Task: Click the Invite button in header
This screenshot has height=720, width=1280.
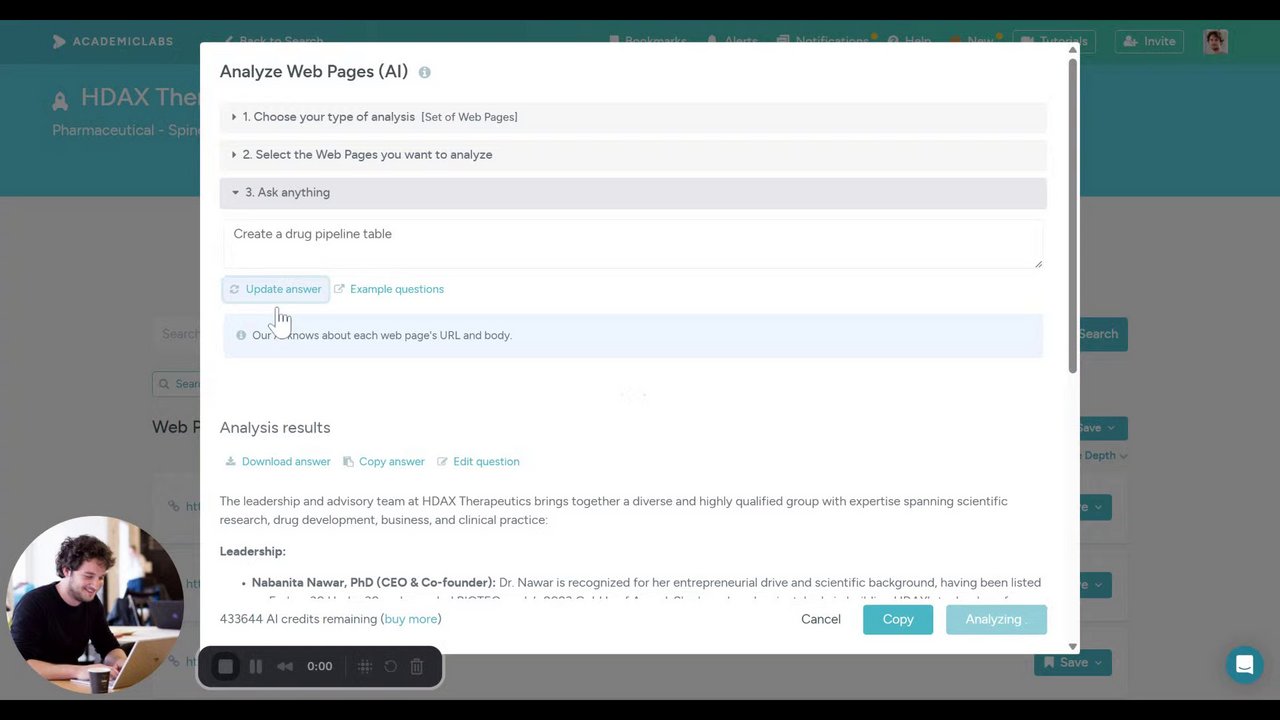Action: coord(1149,41)
